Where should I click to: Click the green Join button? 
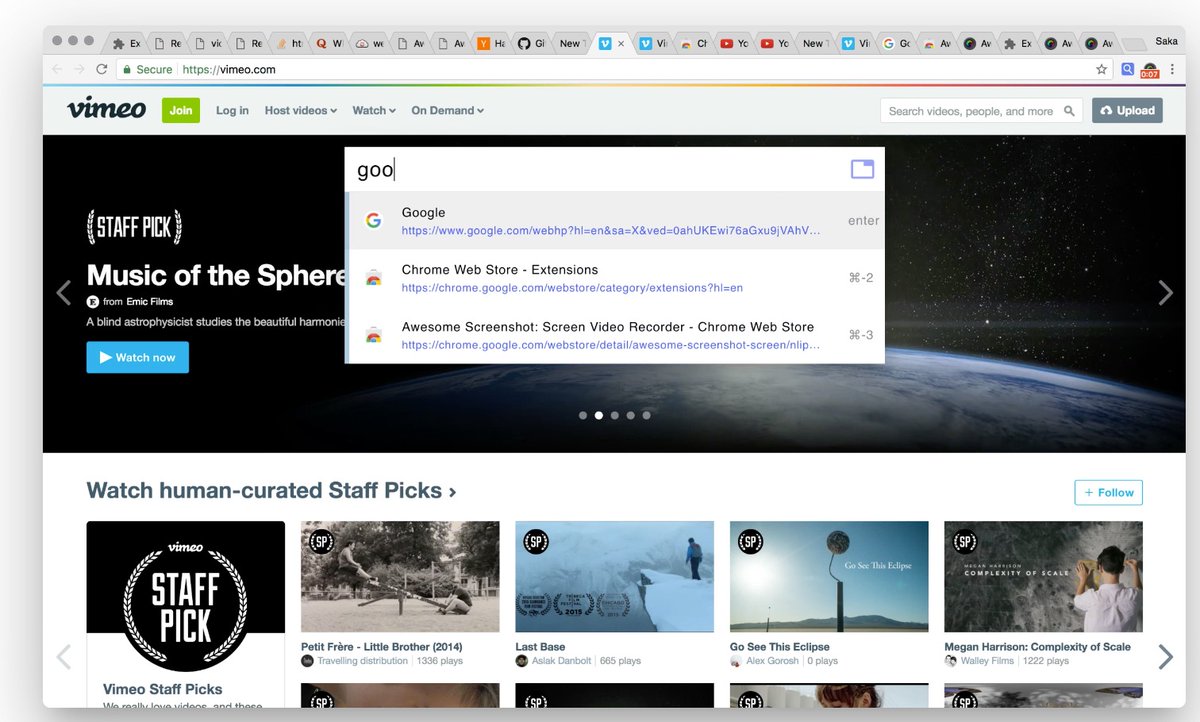(181, 110)
